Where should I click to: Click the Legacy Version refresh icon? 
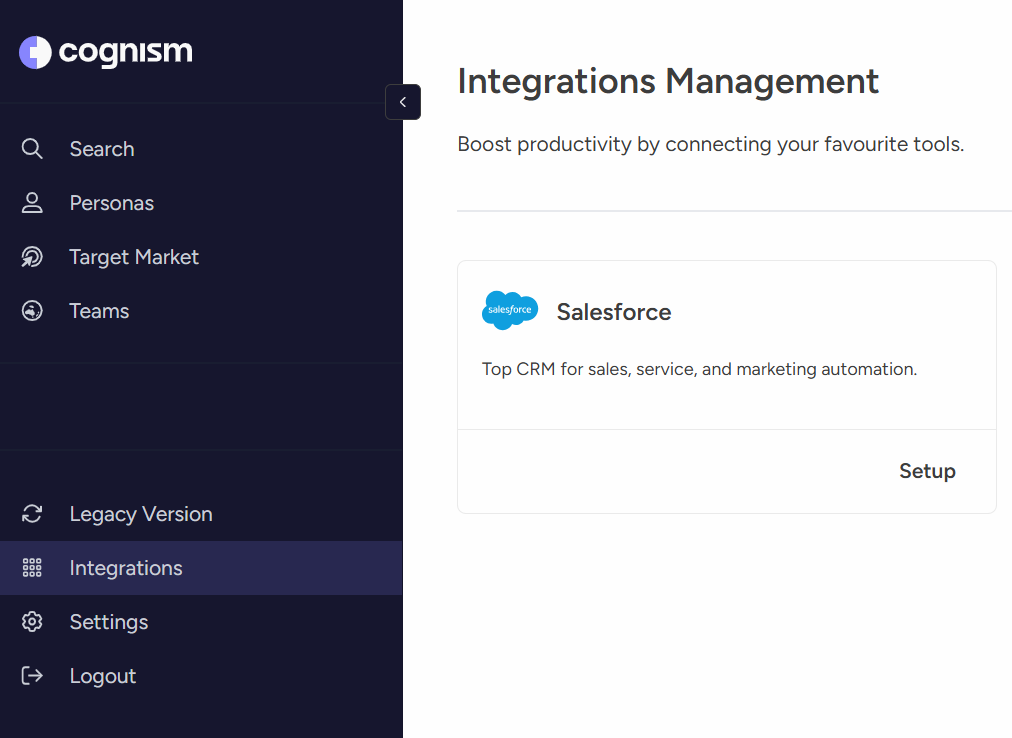(32, 514)
